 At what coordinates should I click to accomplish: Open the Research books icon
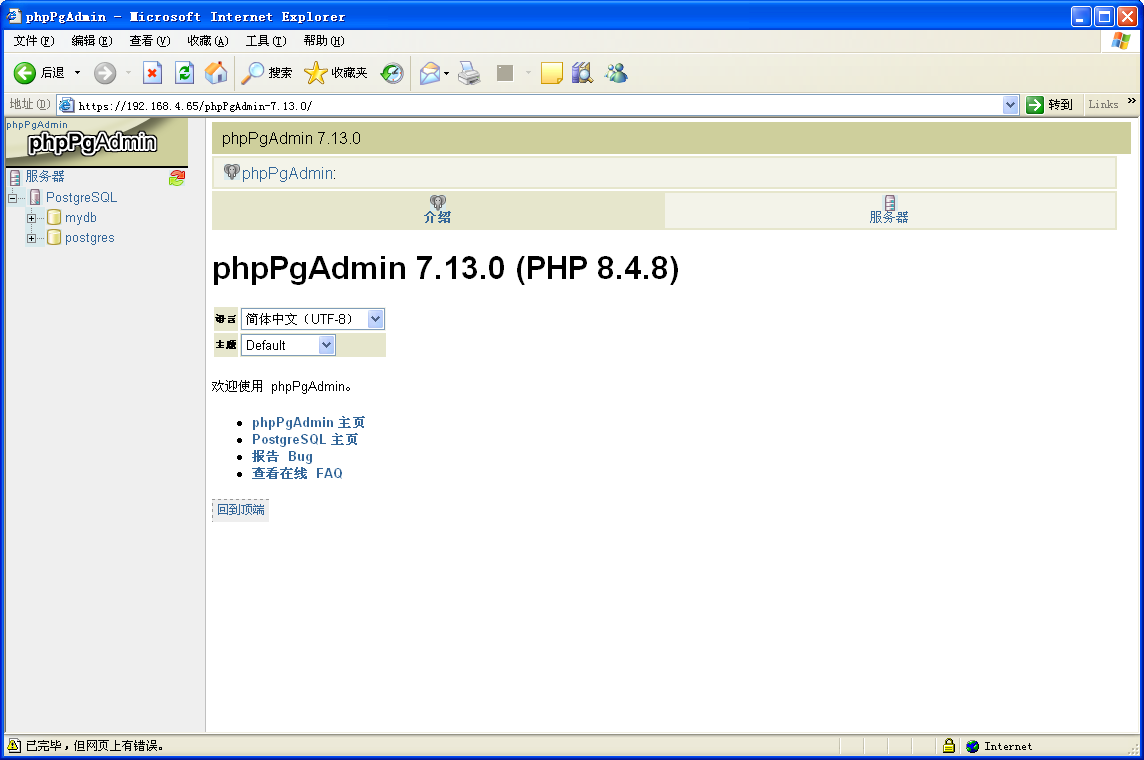[x=582, y=73]
